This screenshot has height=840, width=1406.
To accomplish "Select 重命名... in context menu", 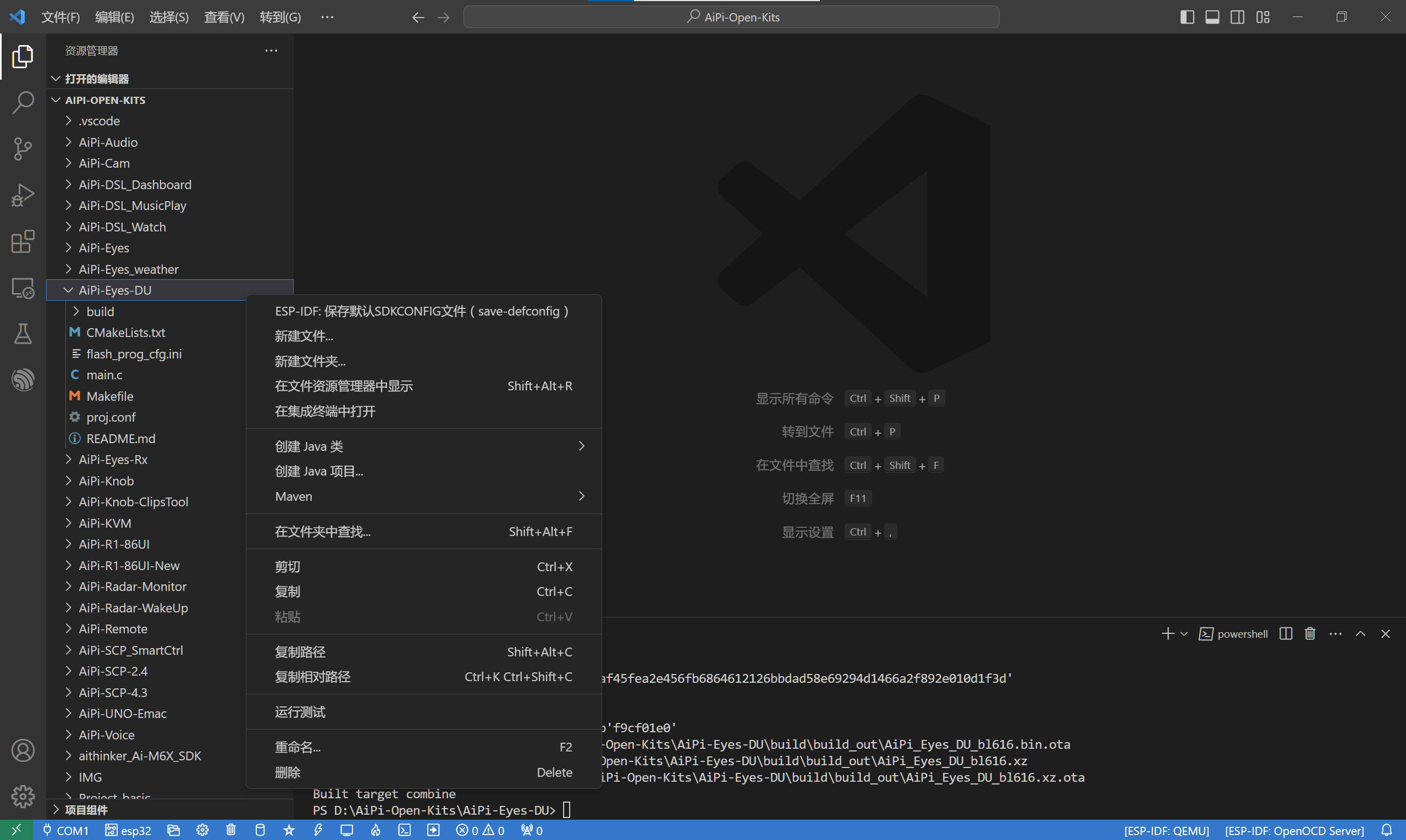I will (423, 747).
